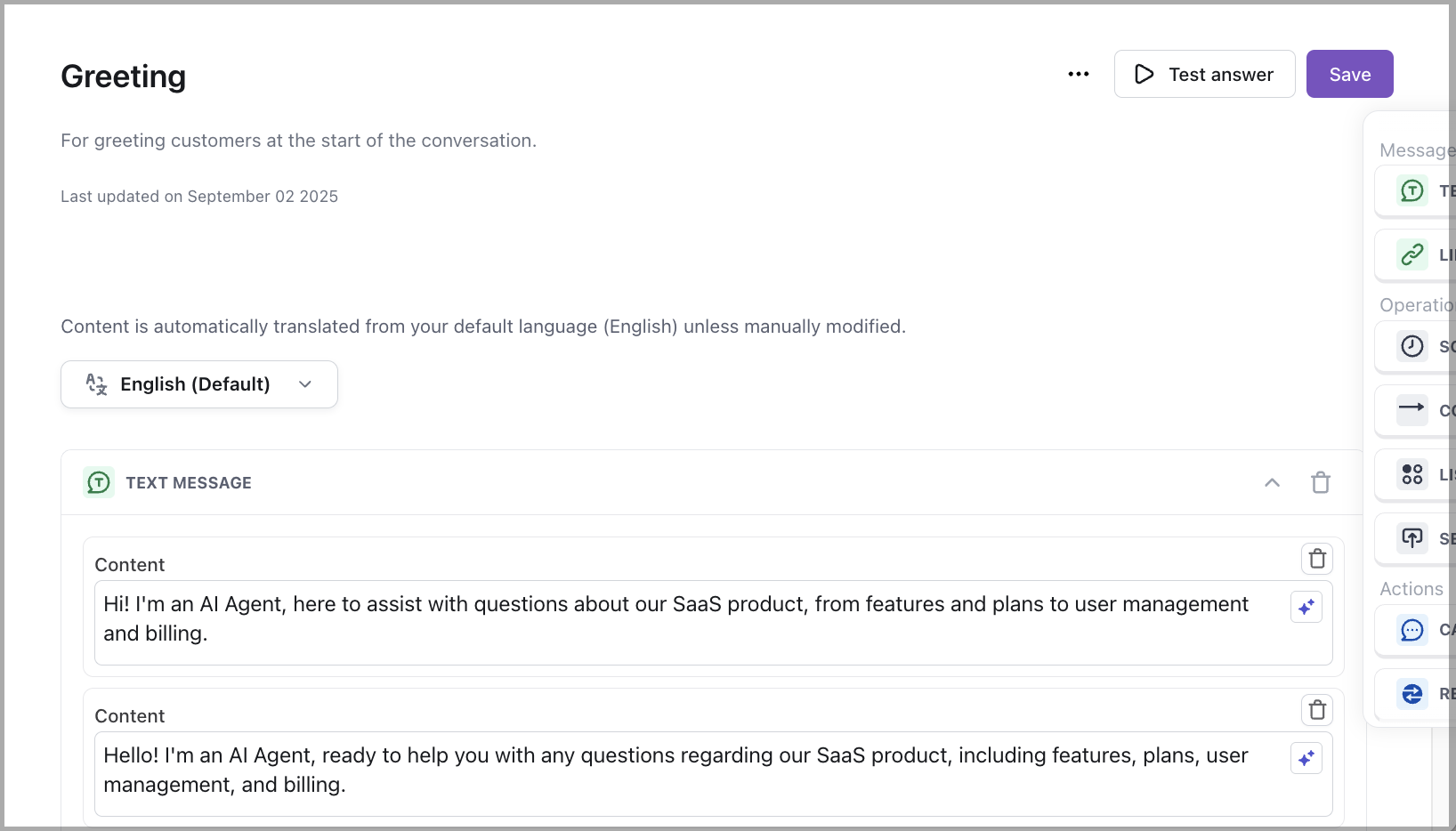Select the list operation icon in the sidebar
The width and height of the screenshot is (1456, 831).
(x=1412, y=474)
